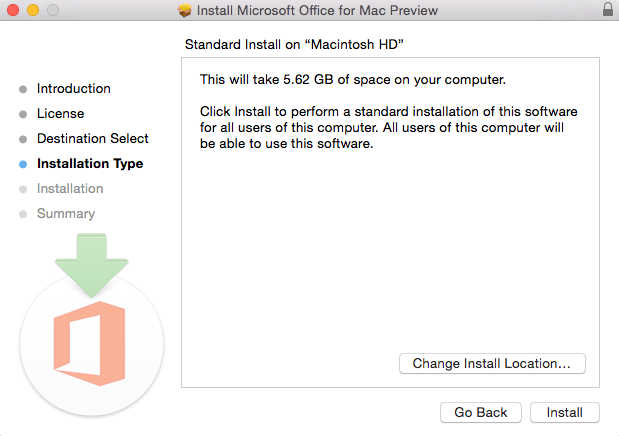Click the package icon beside the window title
Viewport: 619px width, 436px height.
click(x=183, y=11)
